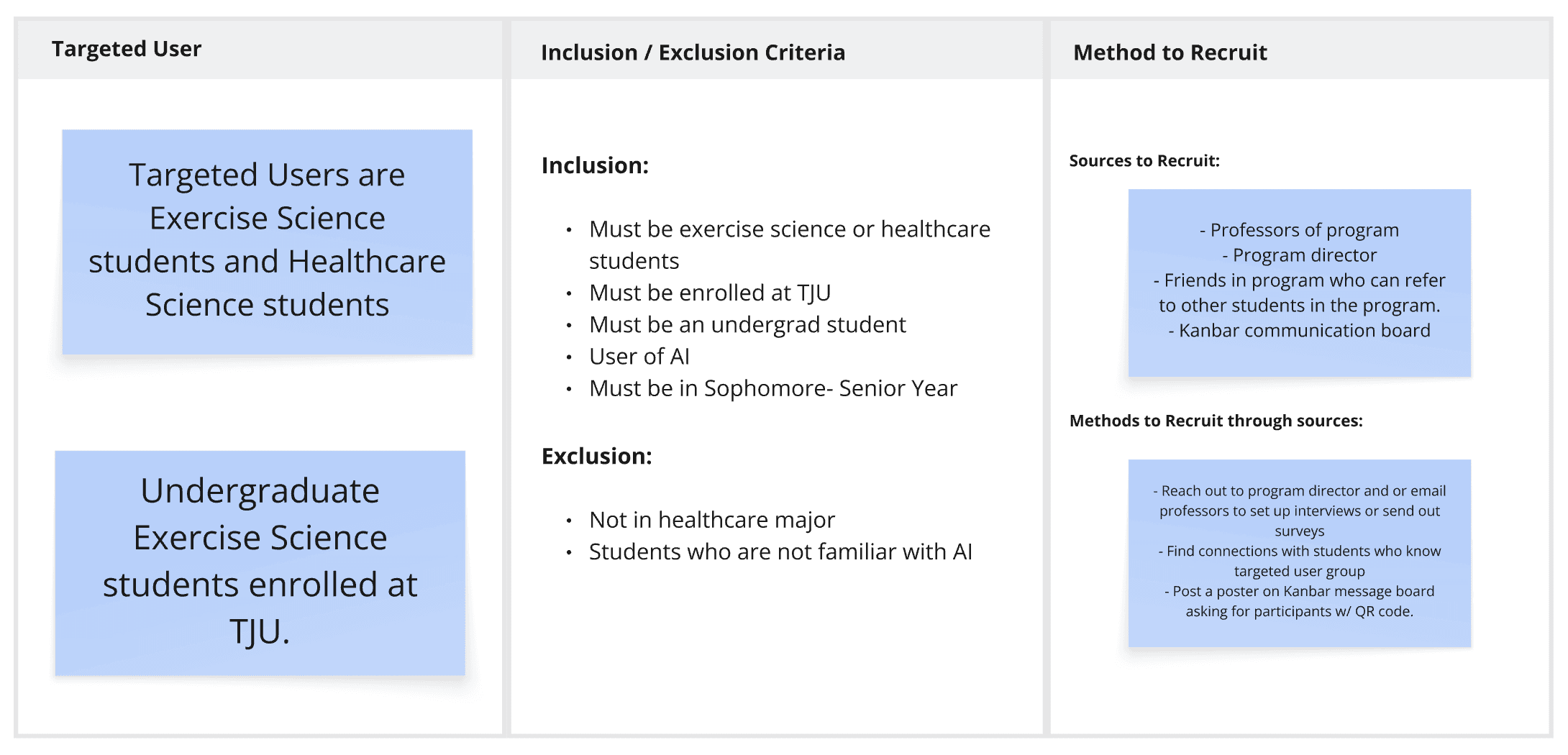The width and height of the screenshot is (1568, 755).
Task: Click 'Not in healthcare major' exclusion bullet
Action: click(711, 519)
